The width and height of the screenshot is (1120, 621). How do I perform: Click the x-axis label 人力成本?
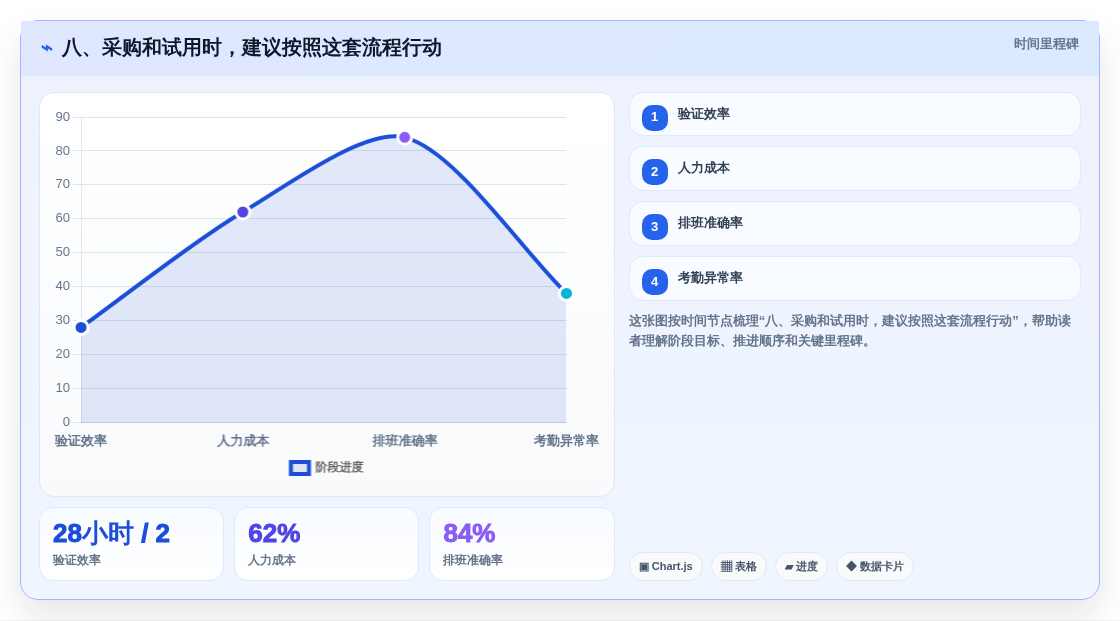tap(243, 441)
